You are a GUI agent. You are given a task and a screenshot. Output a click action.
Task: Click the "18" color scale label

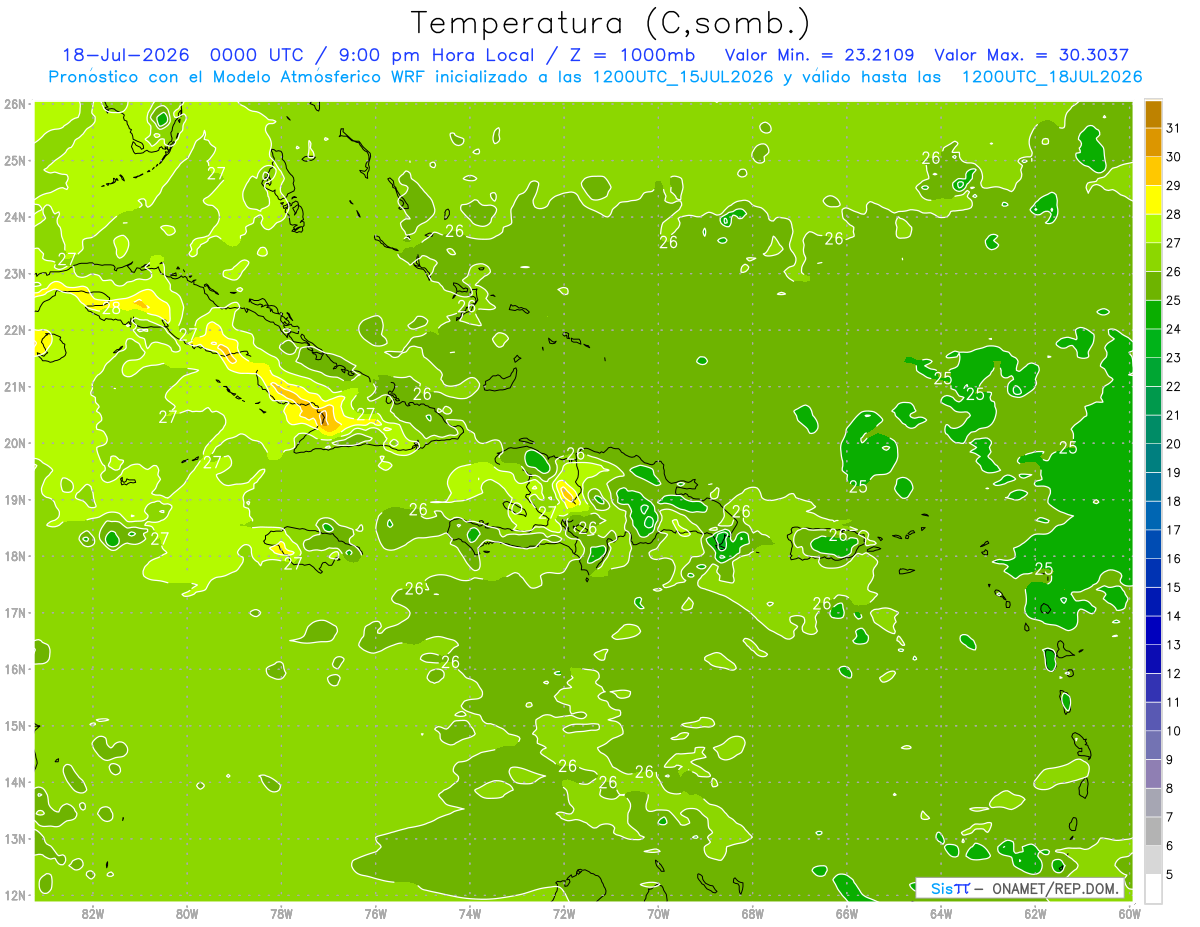[x=1174, y=501]
